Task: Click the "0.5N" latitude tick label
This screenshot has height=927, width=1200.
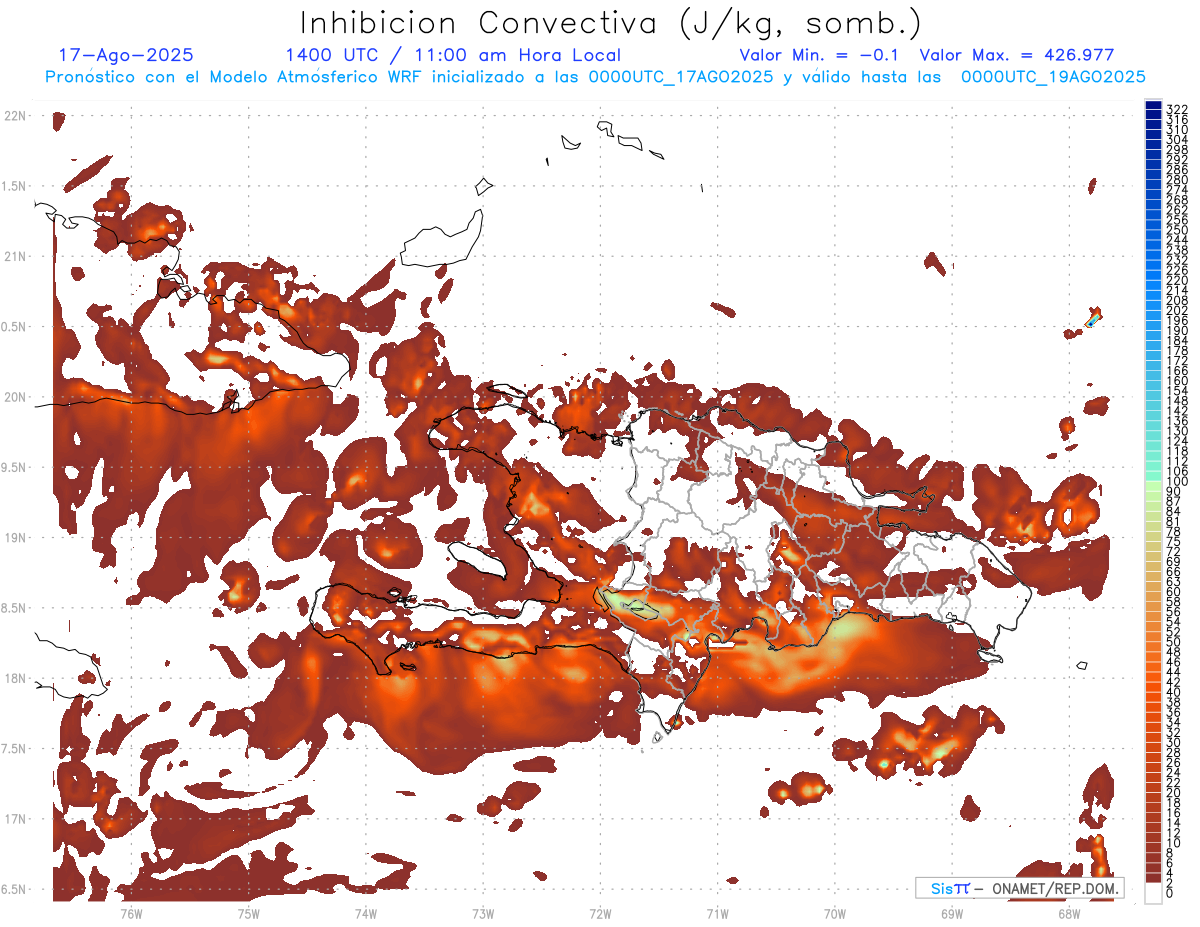Action: [15, 327]
